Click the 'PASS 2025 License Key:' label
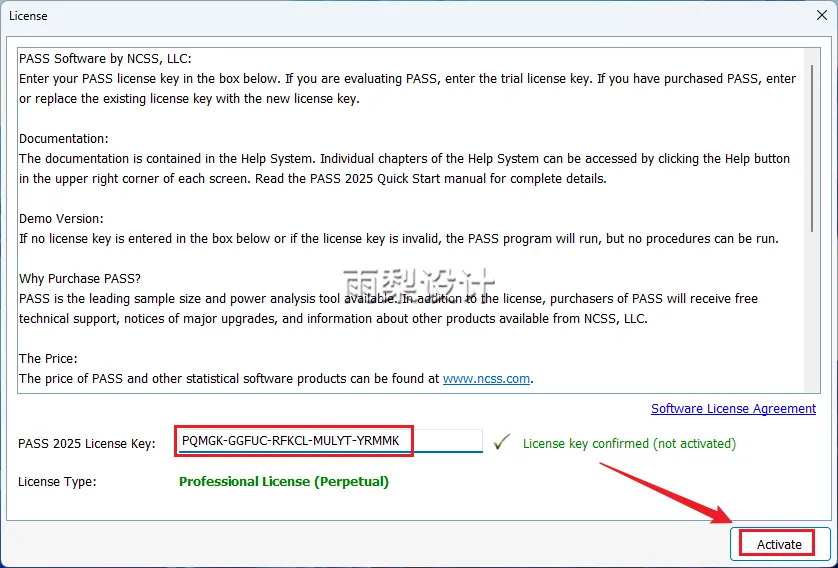 (87, 443)
